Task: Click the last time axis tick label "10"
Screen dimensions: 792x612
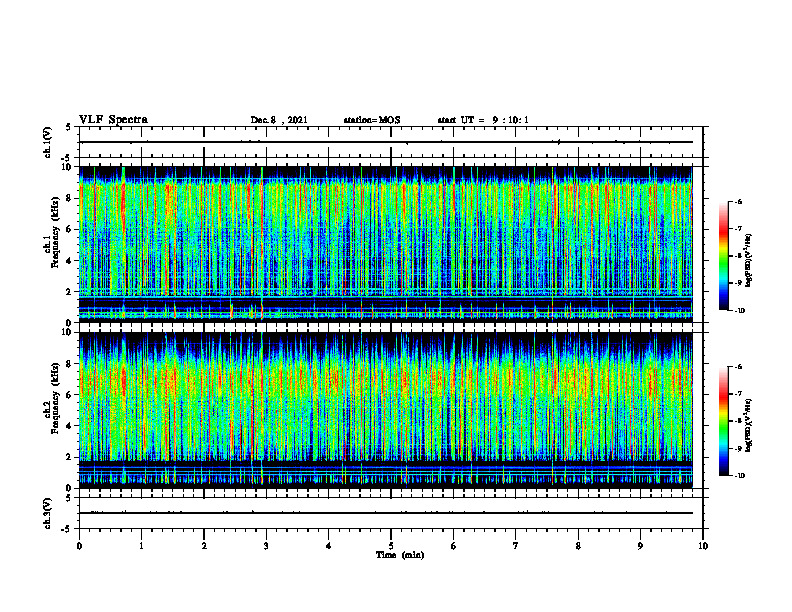Action: [703, 546]
